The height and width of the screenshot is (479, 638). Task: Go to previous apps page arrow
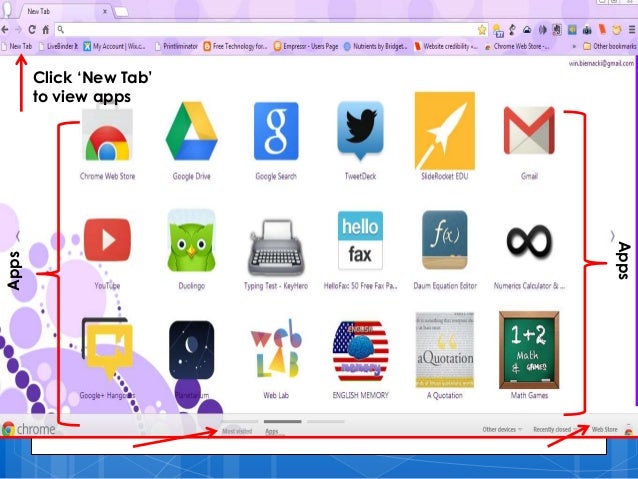click(17, 236)
